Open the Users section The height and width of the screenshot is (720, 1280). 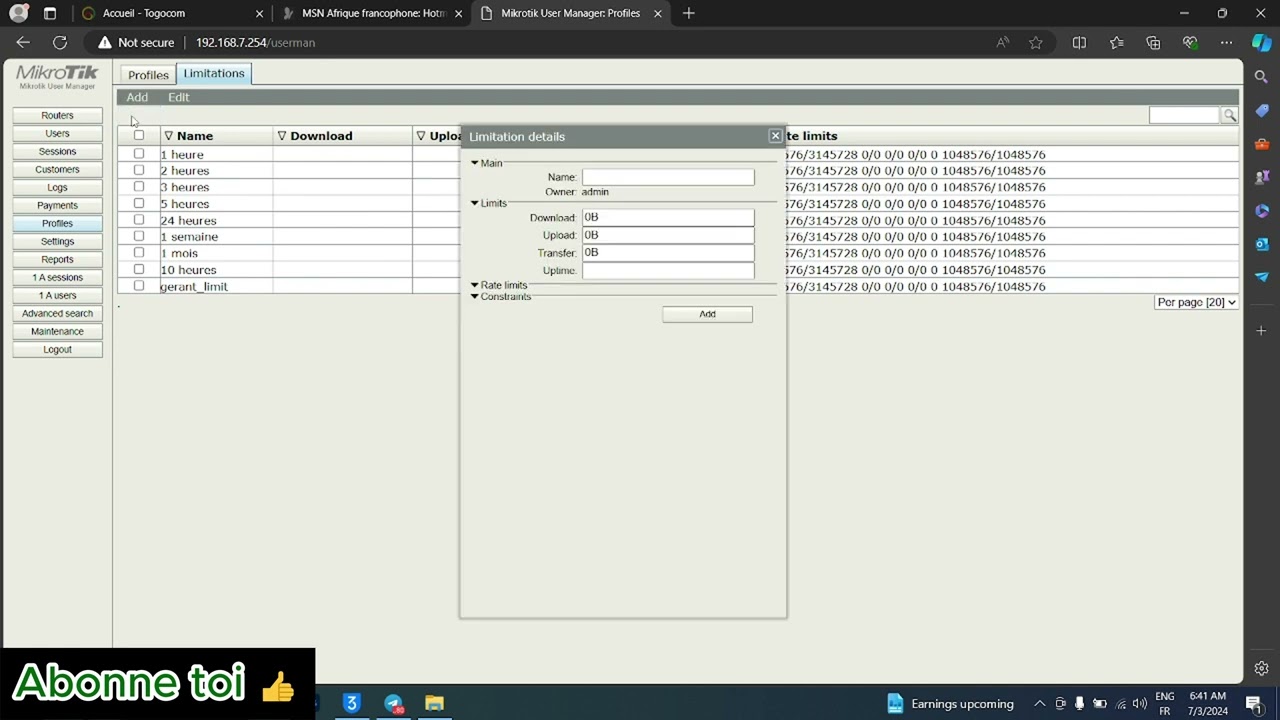point(57,133)
